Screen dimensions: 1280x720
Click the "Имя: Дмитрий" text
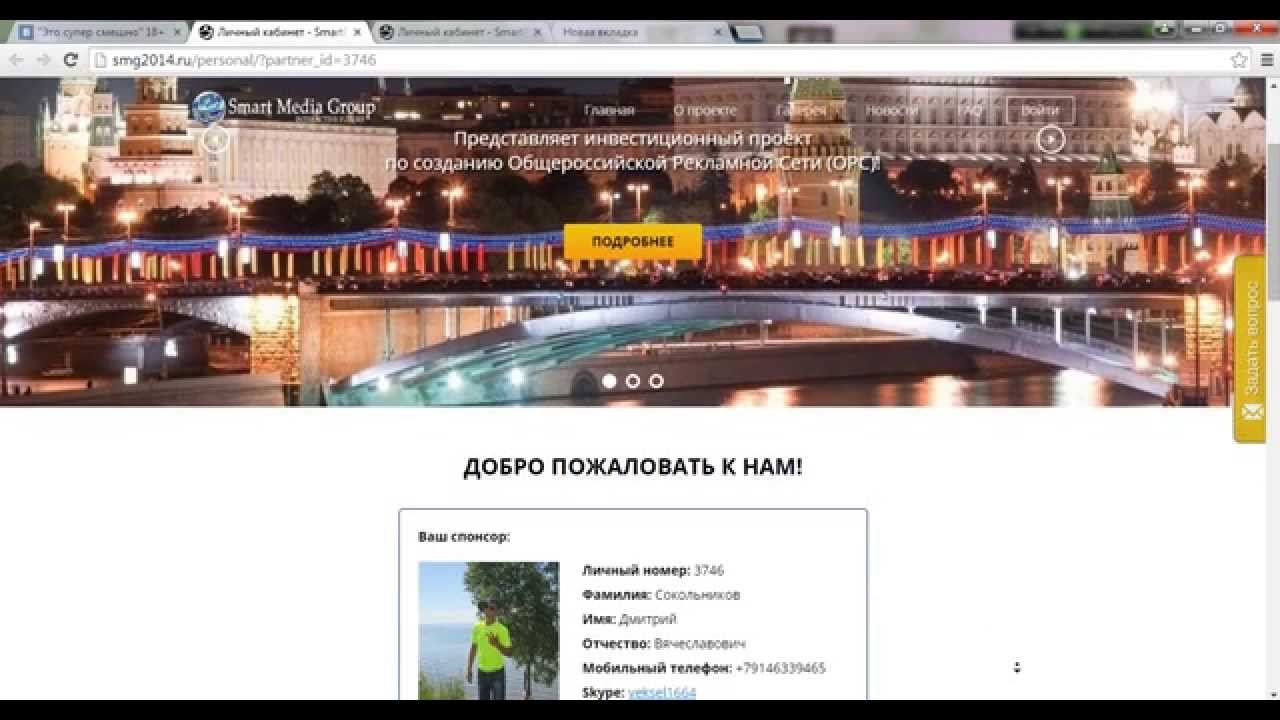[x=629, y=619]
